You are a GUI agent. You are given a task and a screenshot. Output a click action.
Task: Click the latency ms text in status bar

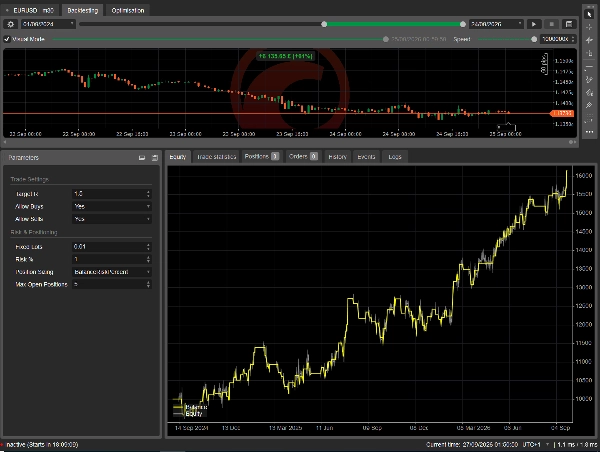click(x=577, y=444)
